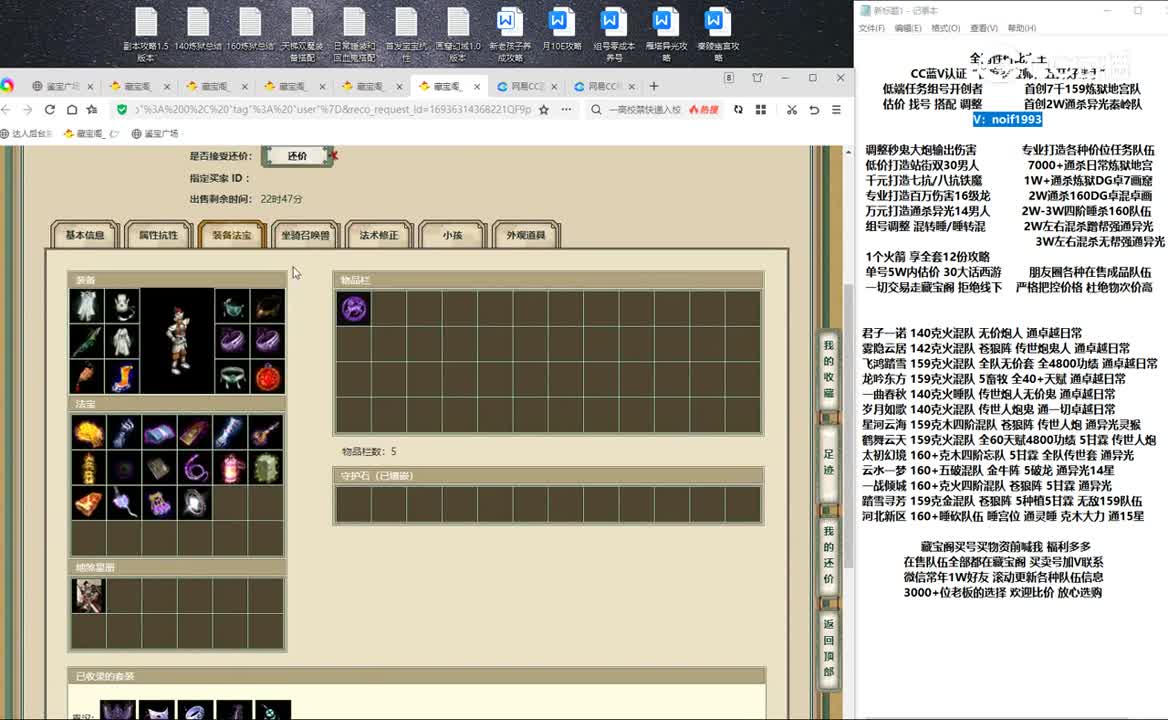Inspect the purple scroll treasure icon
This screenshot has width=1168, height=720.
[x=159, y=433]
